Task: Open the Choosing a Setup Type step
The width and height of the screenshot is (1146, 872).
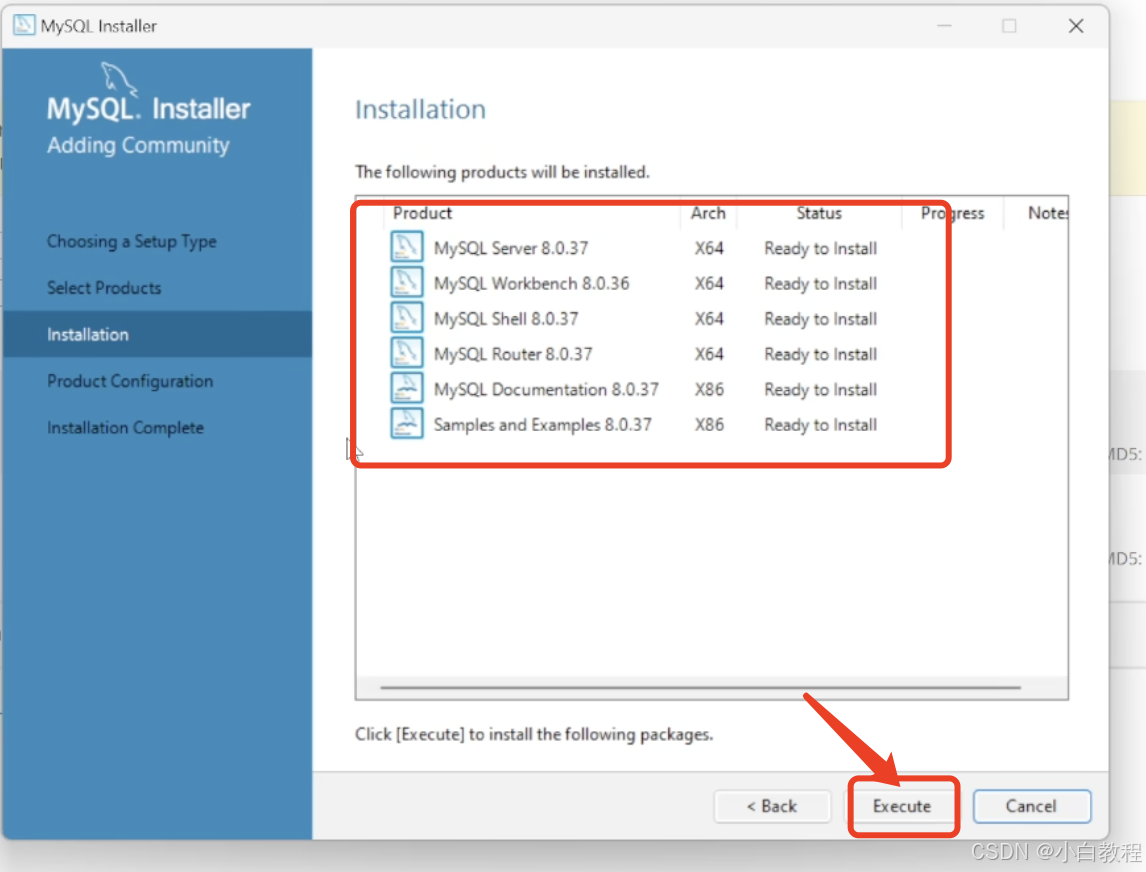Action: click(x=132, y=241)
